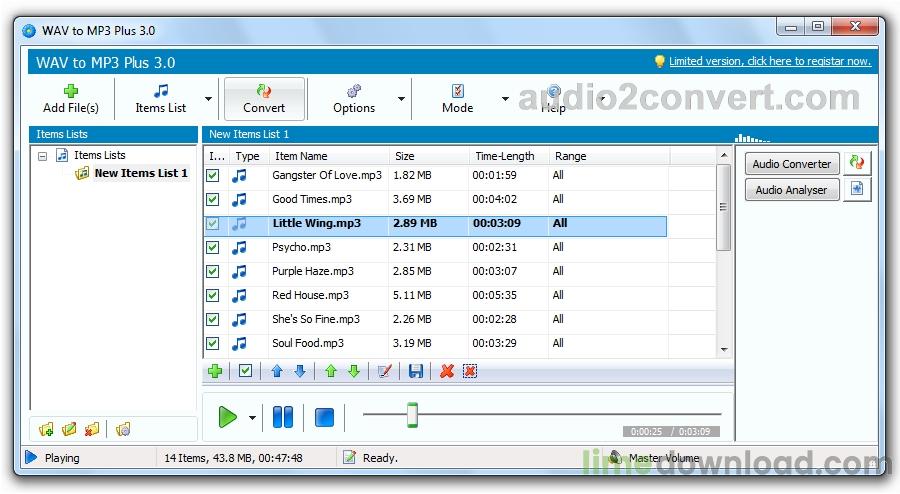Click the Ready status notepad icon
Viewport: 900px width, 494px height.
point(349,457)
